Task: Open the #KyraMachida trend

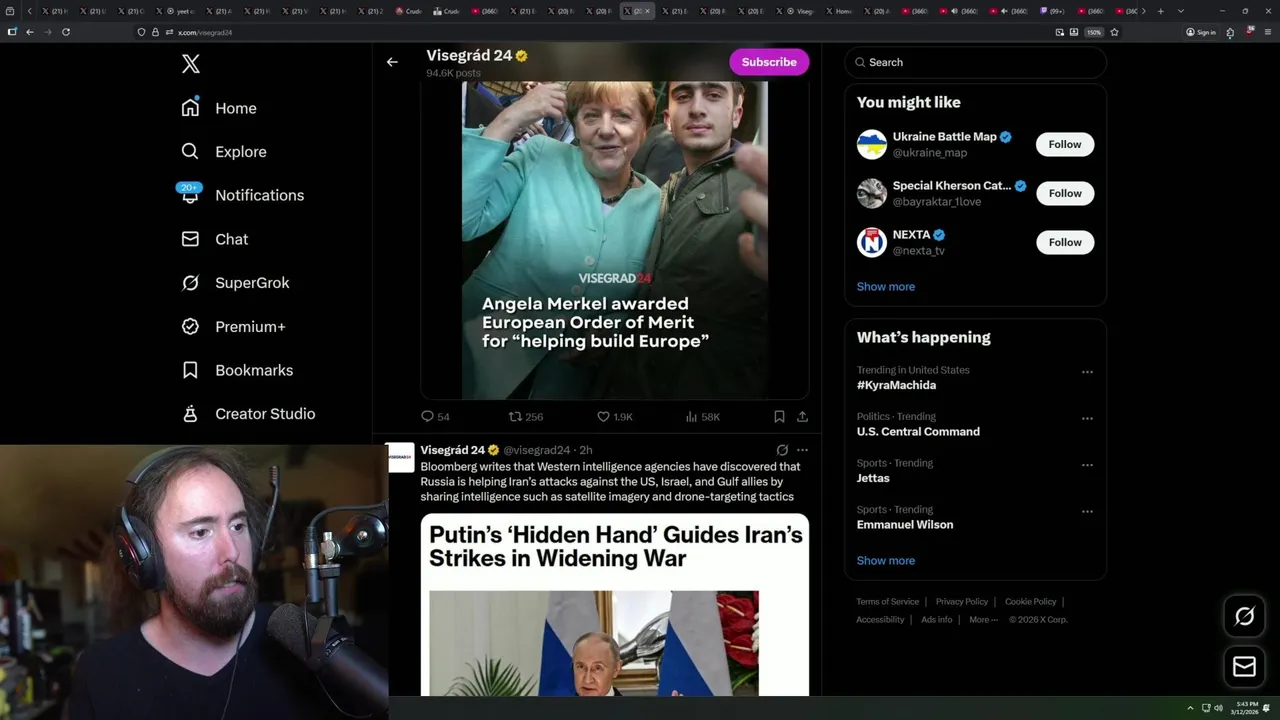Action: (x=897, y=385)
